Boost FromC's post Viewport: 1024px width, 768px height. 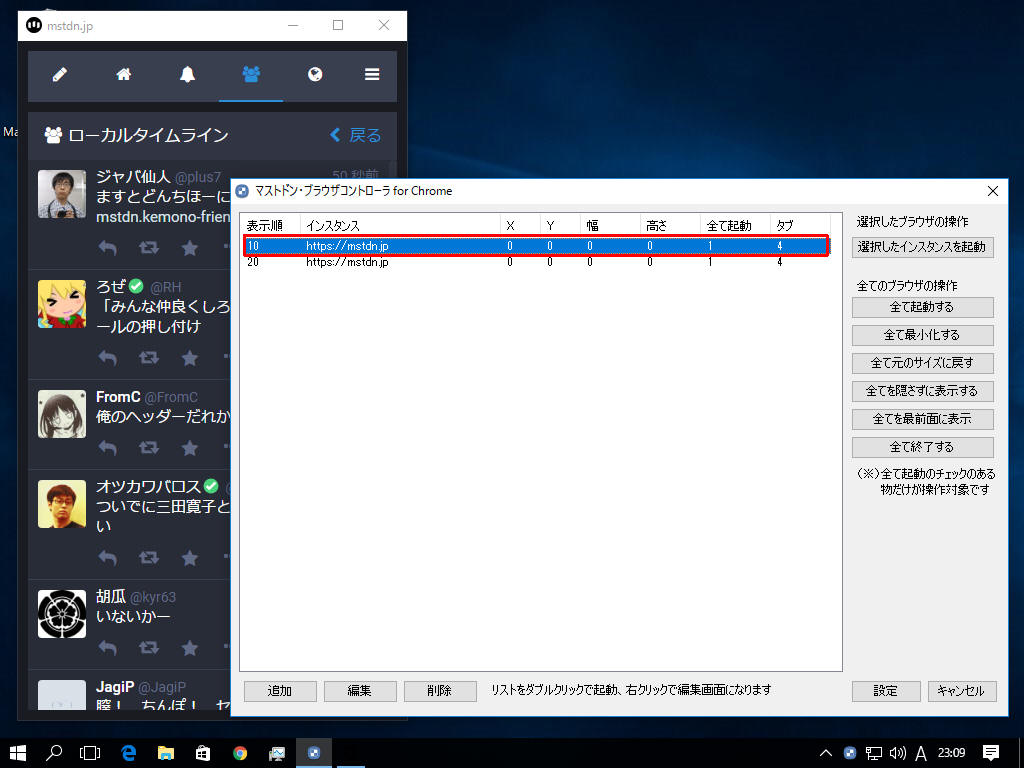coord(148,448)
